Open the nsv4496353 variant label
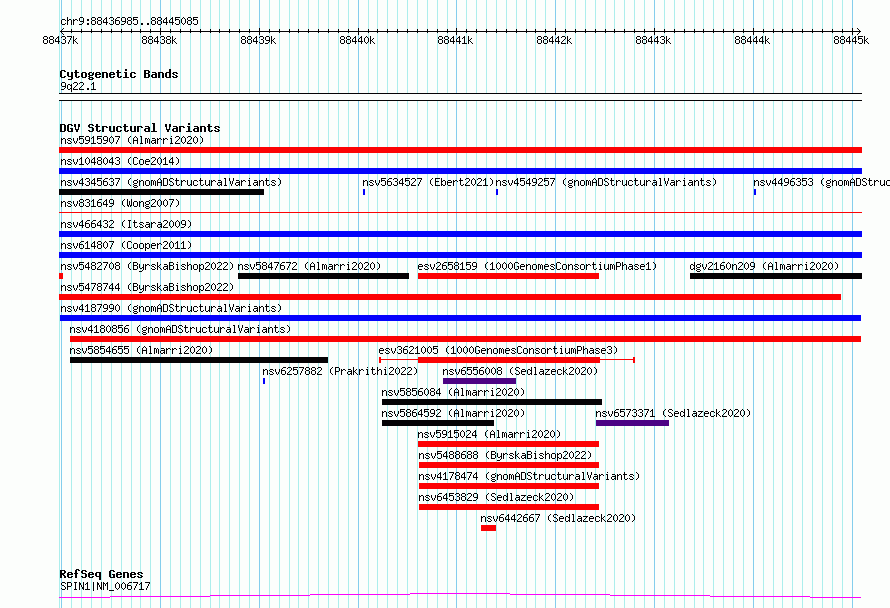The width and height of the screenshot is (890, 608). click(x=821, y=182)
